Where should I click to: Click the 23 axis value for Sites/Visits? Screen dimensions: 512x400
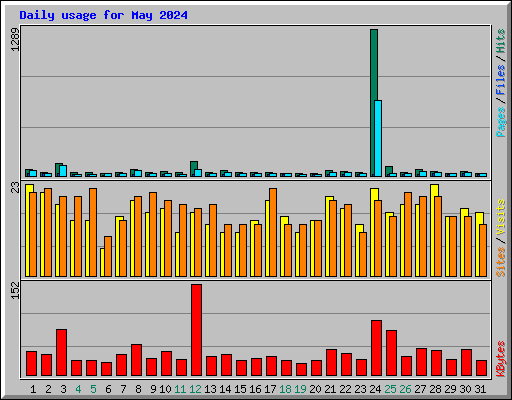pyautogui.click(x=15, y=187)
